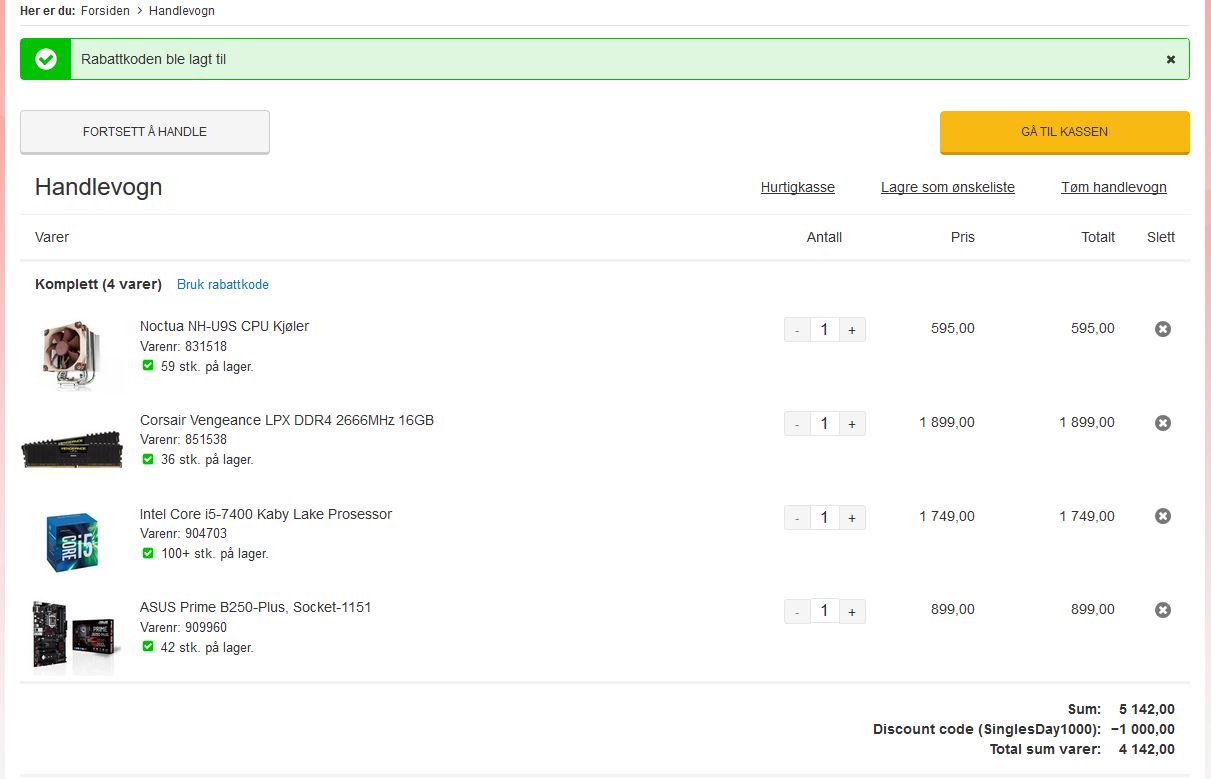Click quantity field for Noctua NH-U9S
1211x779 pixels.
coord(824,330)
